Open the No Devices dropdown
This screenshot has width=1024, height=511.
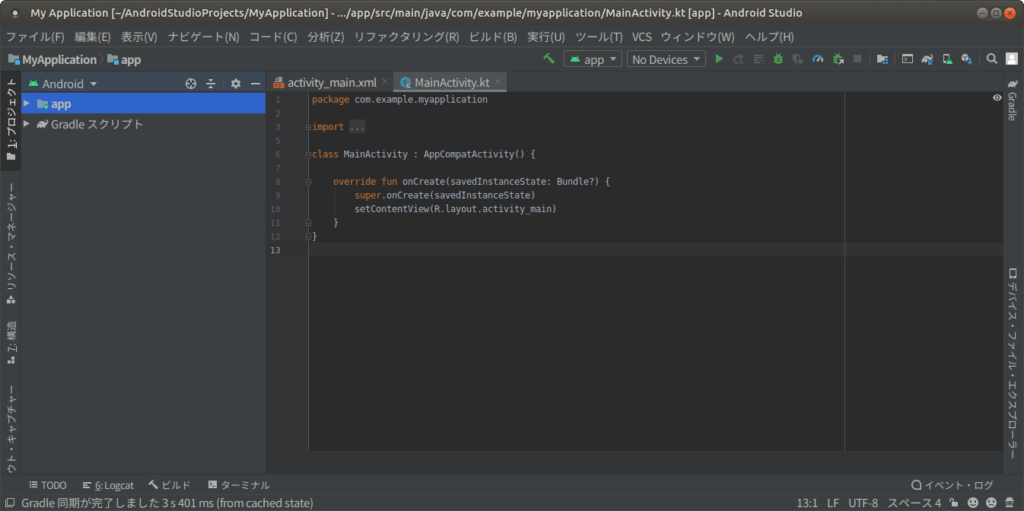click(666, 59)
